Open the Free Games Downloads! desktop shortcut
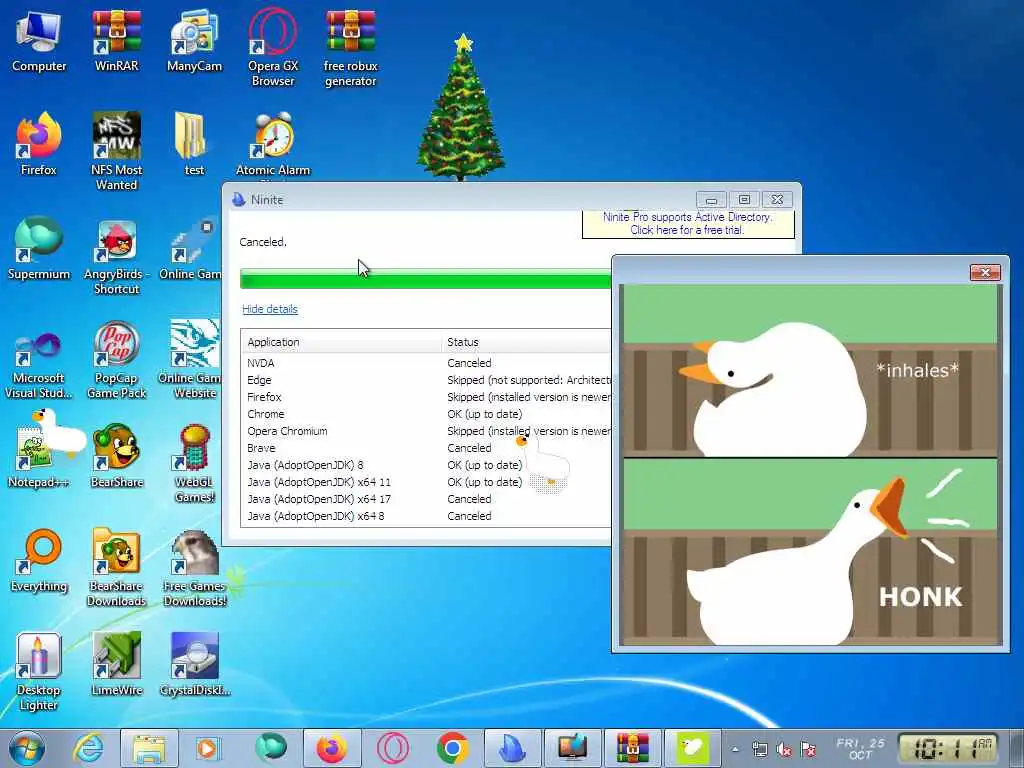The height and width of the screenshot is (768, 1024). pos(195,567)
